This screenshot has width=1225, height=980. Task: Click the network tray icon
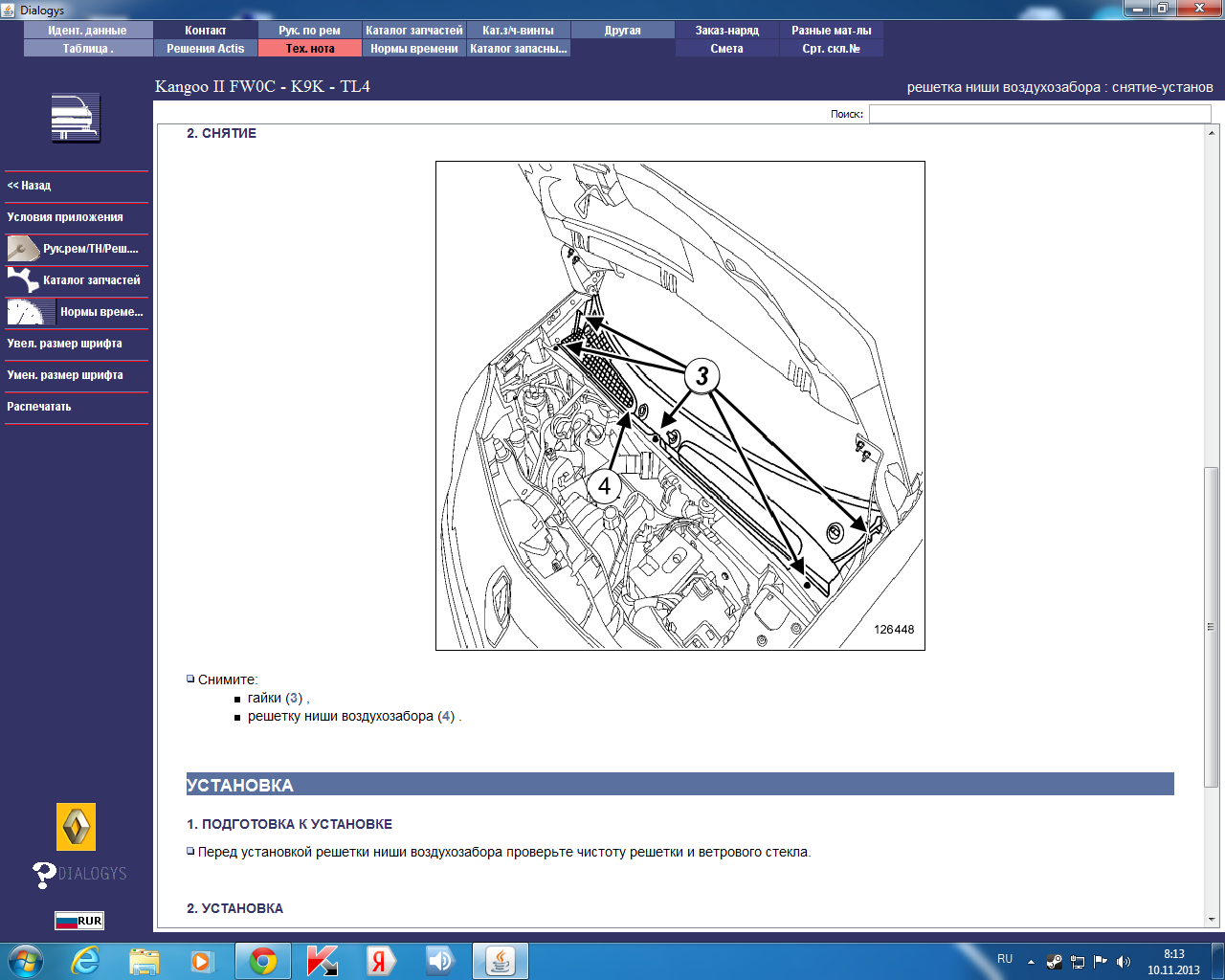click(1078, 961)
